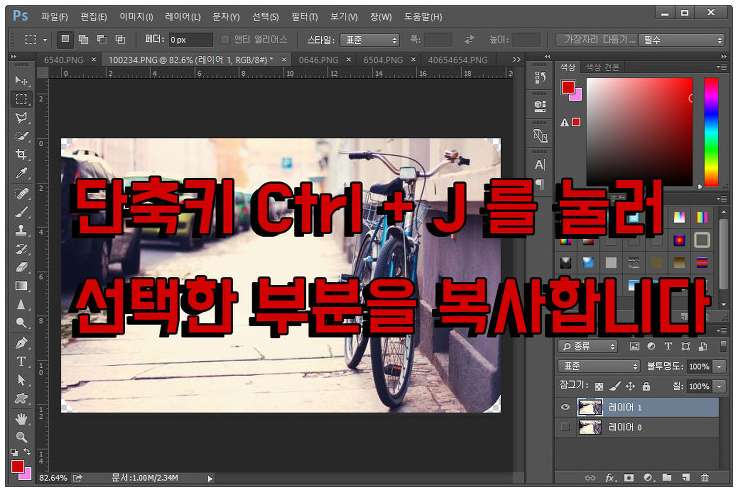Open the 칠 100% dropdown arrow
The image size is (740, 491).
[719, 387]
